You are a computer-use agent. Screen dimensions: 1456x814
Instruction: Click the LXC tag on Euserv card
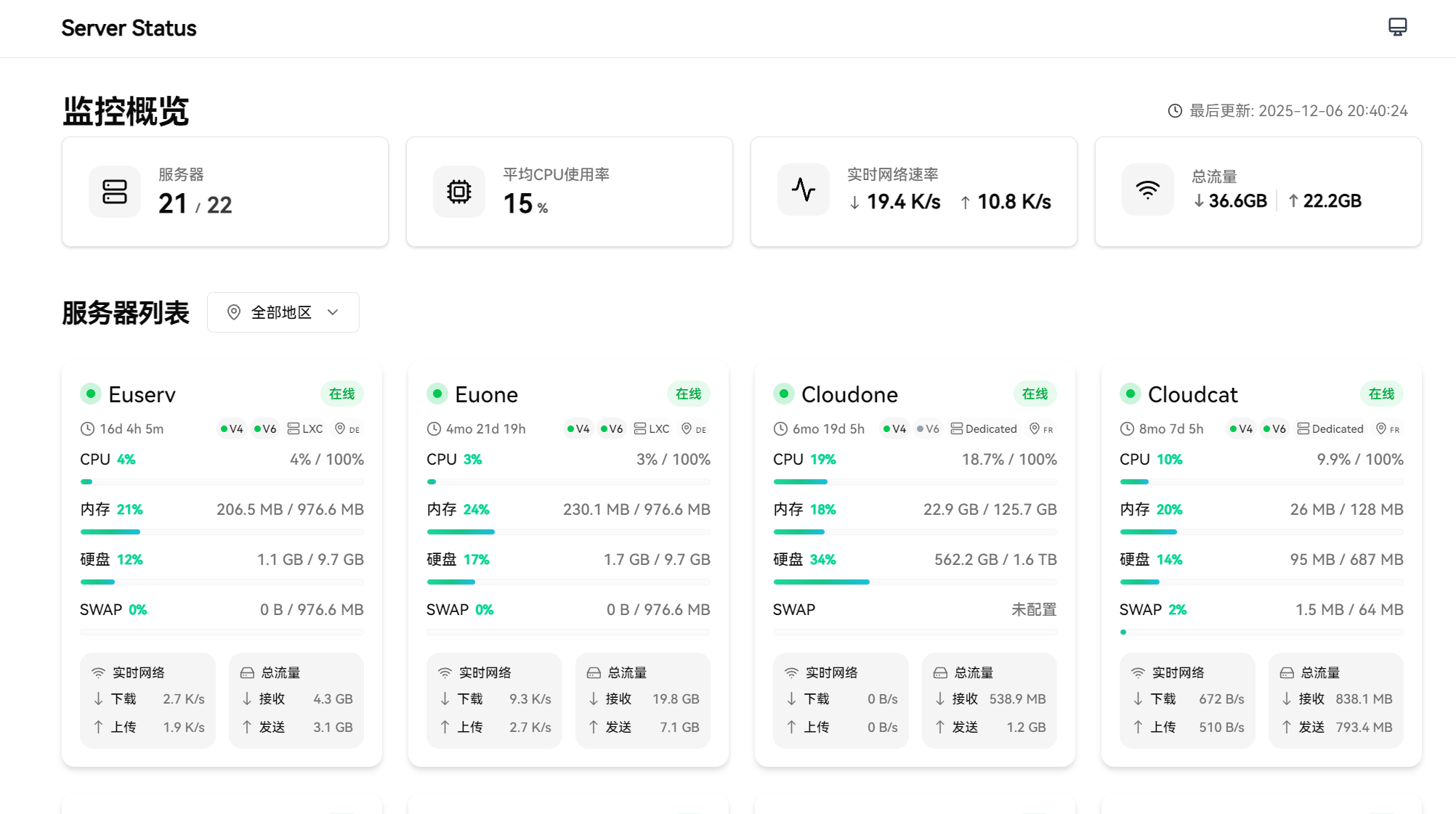[305, 429]
